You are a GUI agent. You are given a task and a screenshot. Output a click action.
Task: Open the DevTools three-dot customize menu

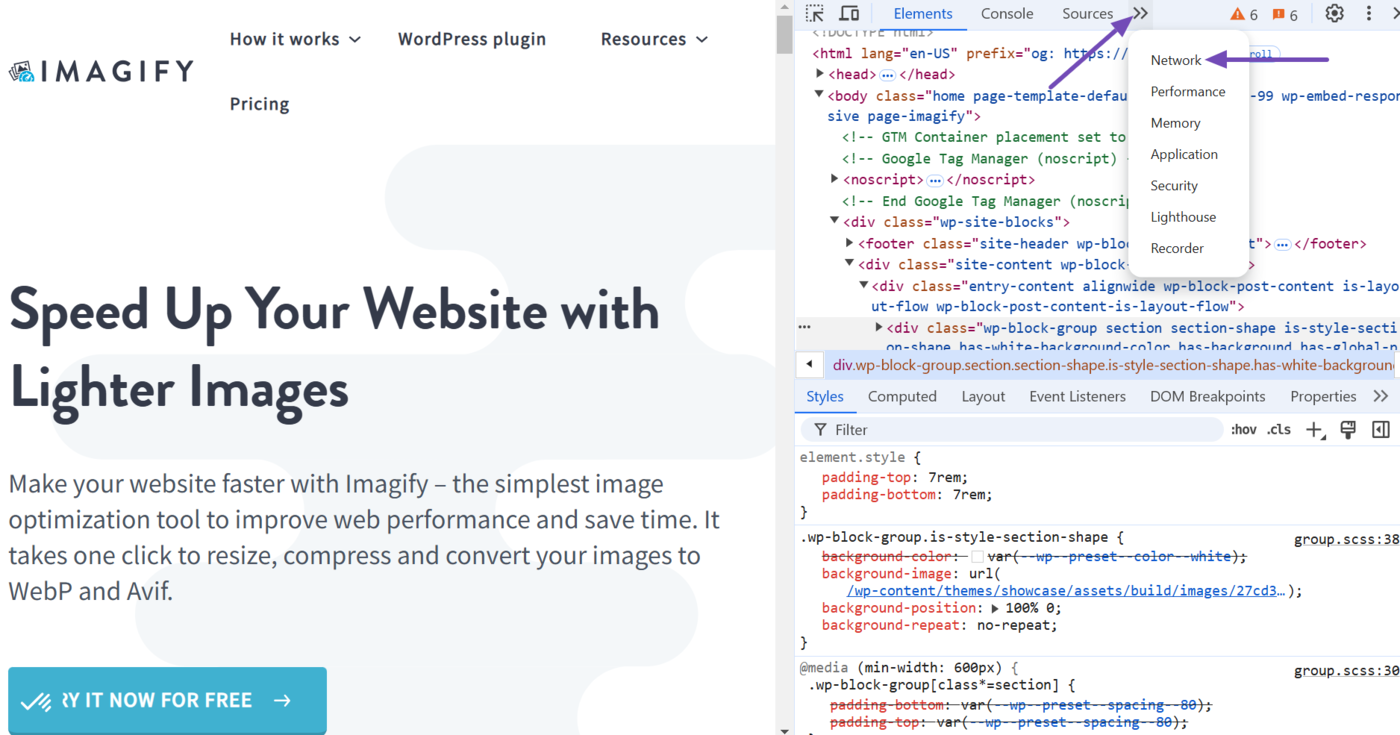pos(1369,14)
